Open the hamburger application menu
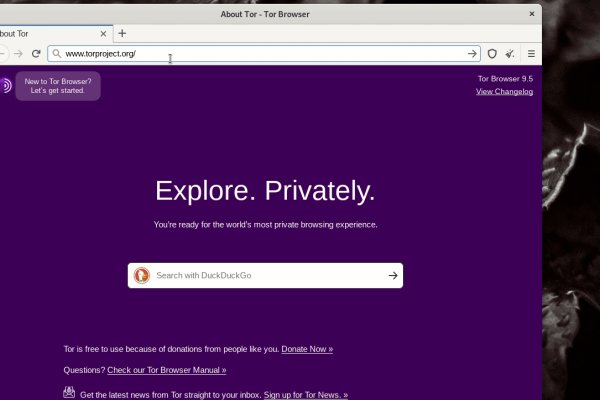The image size is (600, 400). point(531,54)
